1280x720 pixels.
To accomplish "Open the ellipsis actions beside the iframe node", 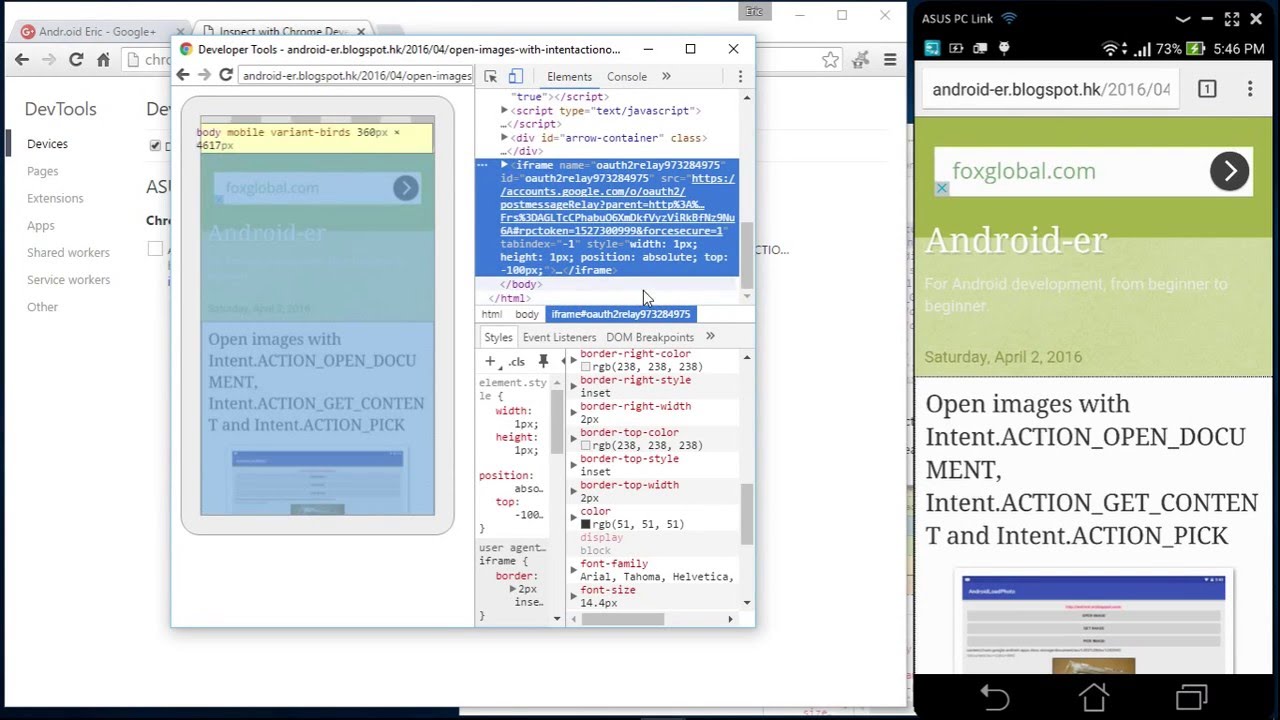I will (x=482, y=165).
